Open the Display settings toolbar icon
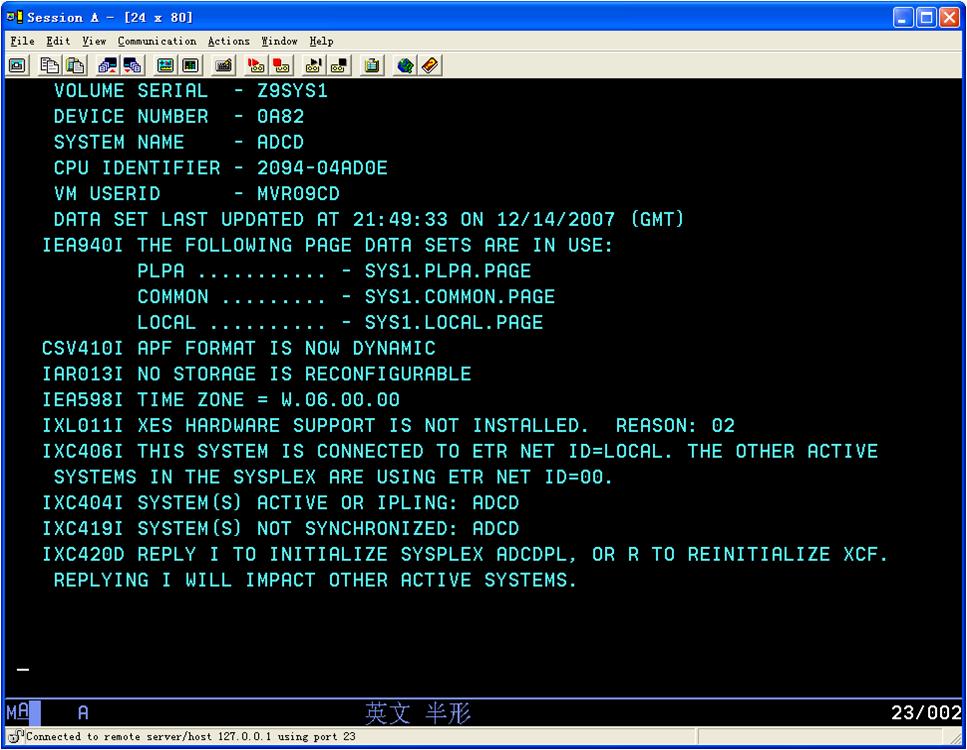 pyautogui.click(x=165, y=65)
